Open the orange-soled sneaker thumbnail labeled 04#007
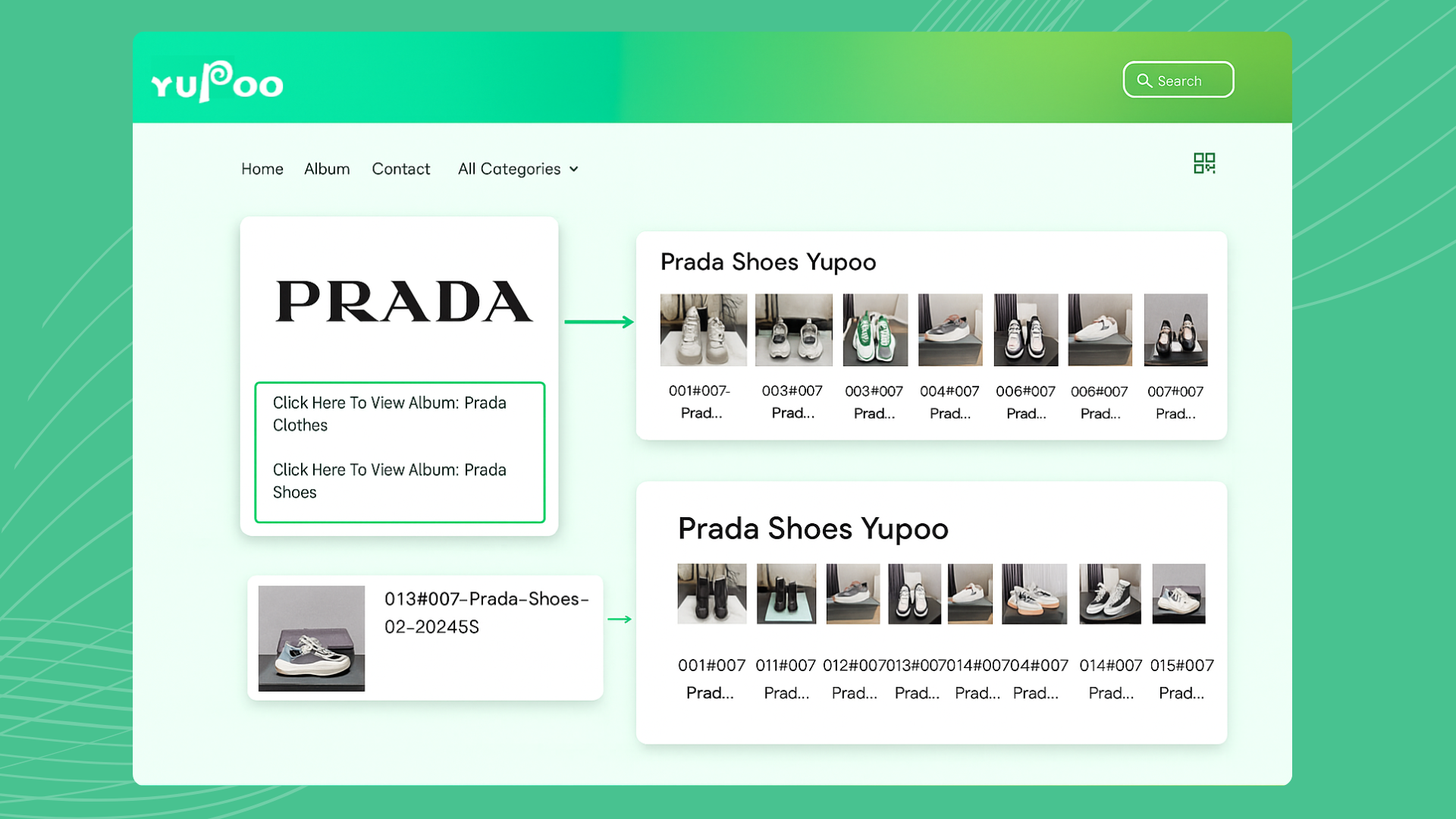The height and width of the screenshot is (819, 1456). (x=1034, y=594)
